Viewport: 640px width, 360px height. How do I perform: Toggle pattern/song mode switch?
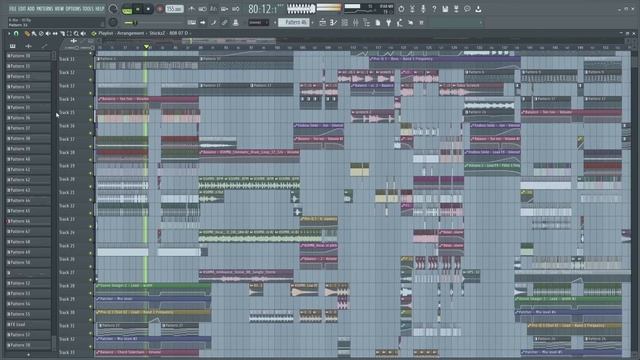[127, 9]
